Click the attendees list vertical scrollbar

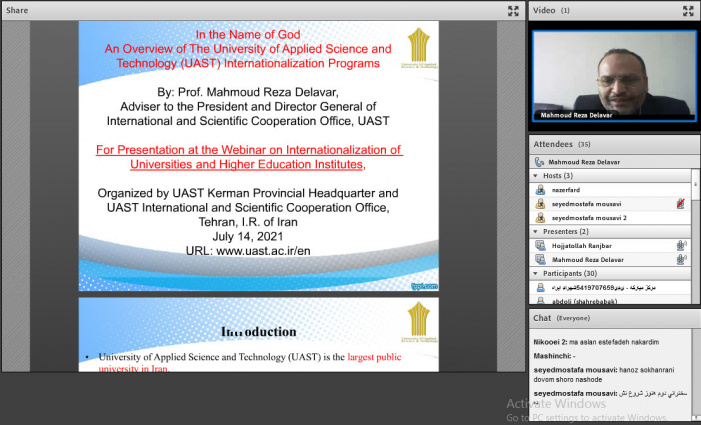coord(693,230)
